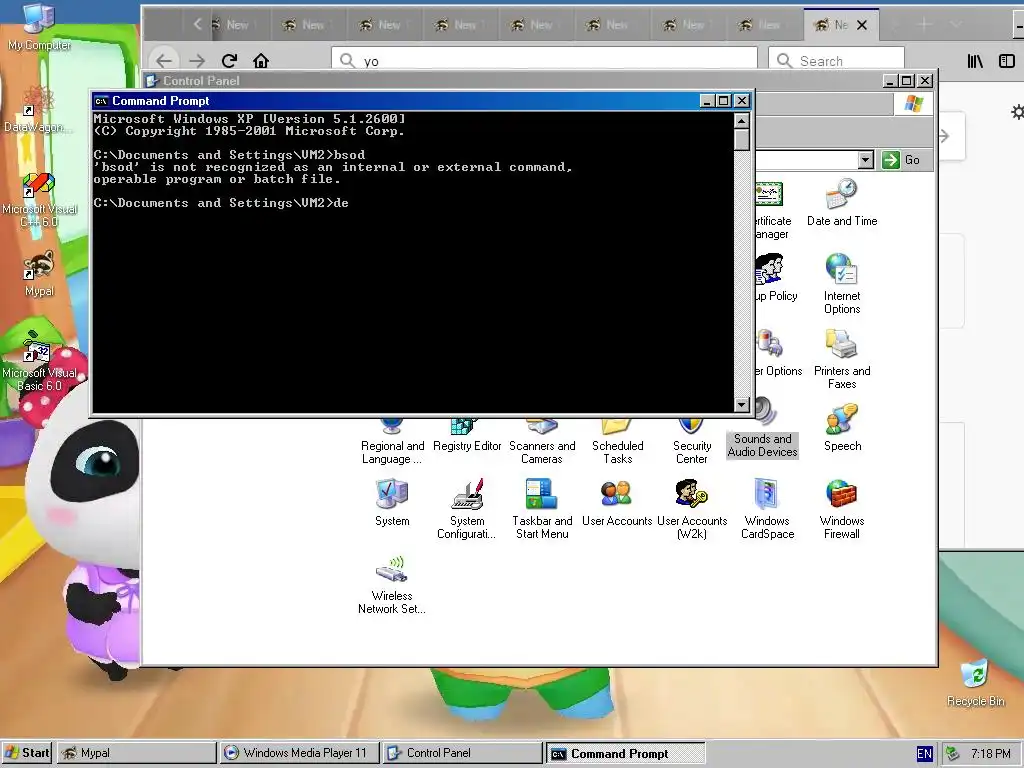Screen dimensions: 1024x768
Task: Open Windows Firewall applet
Action: coord(842,509)
